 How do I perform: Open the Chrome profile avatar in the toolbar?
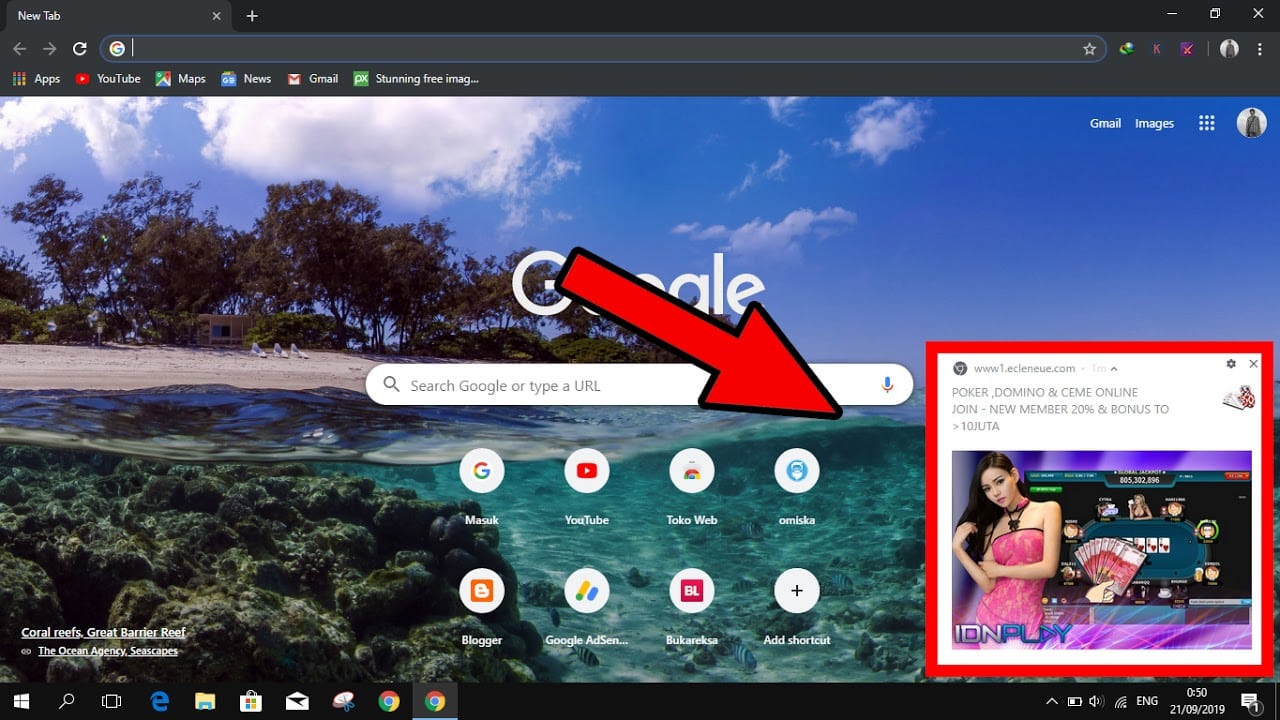[x=1229, y=49]
